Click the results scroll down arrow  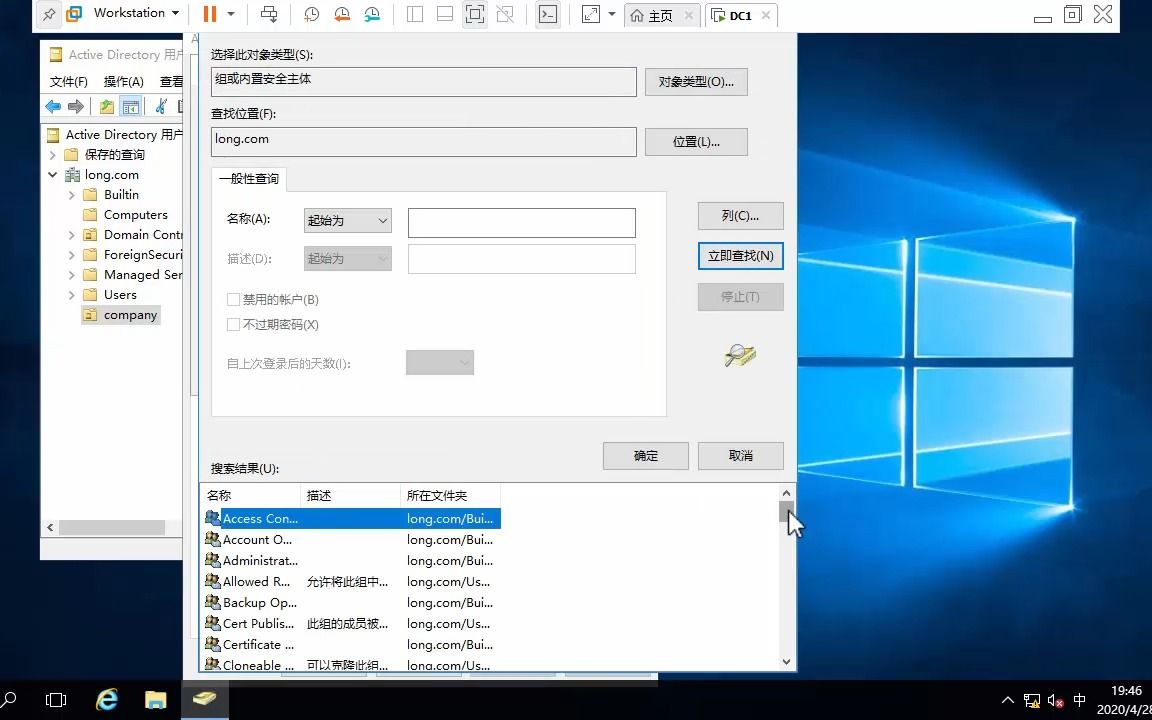click(786, 661)
